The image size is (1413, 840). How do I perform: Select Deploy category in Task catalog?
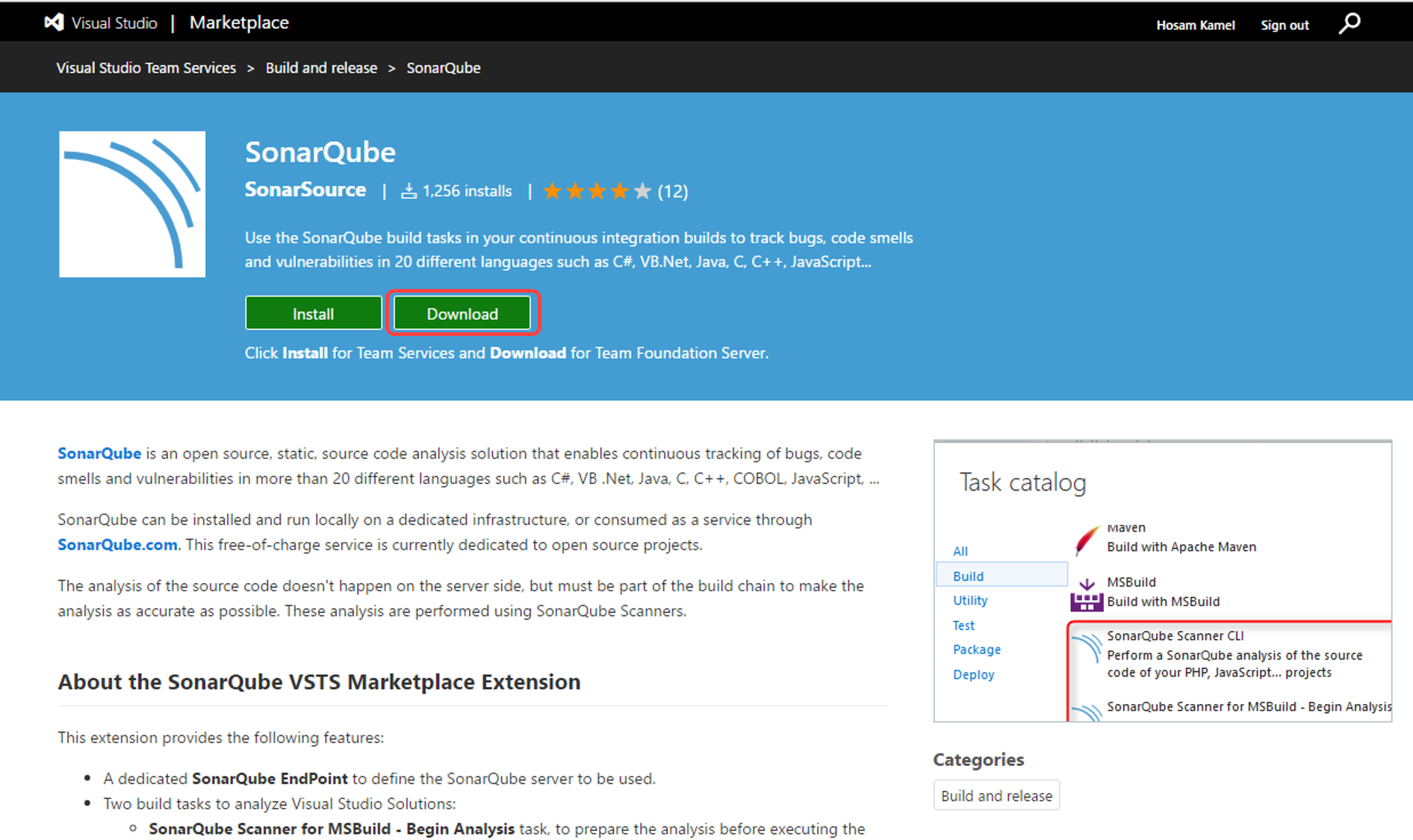(973, 674)
